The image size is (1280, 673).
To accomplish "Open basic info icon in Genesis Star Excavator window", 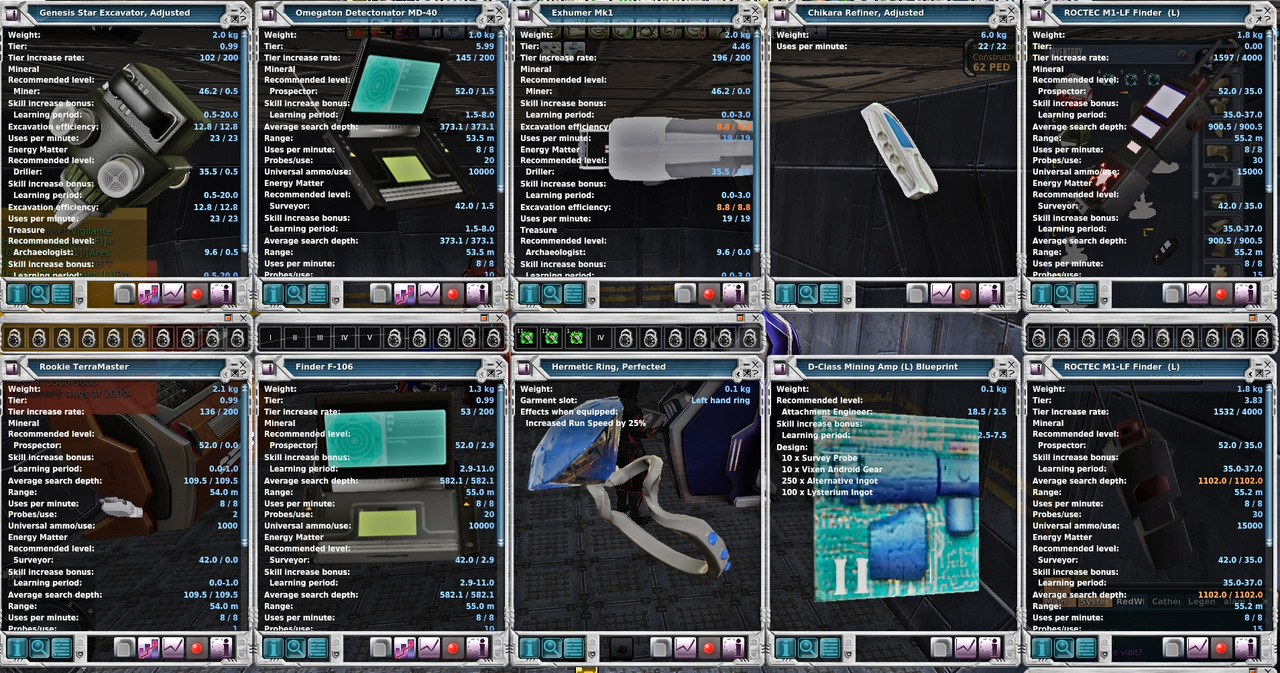I will point(17,294).
